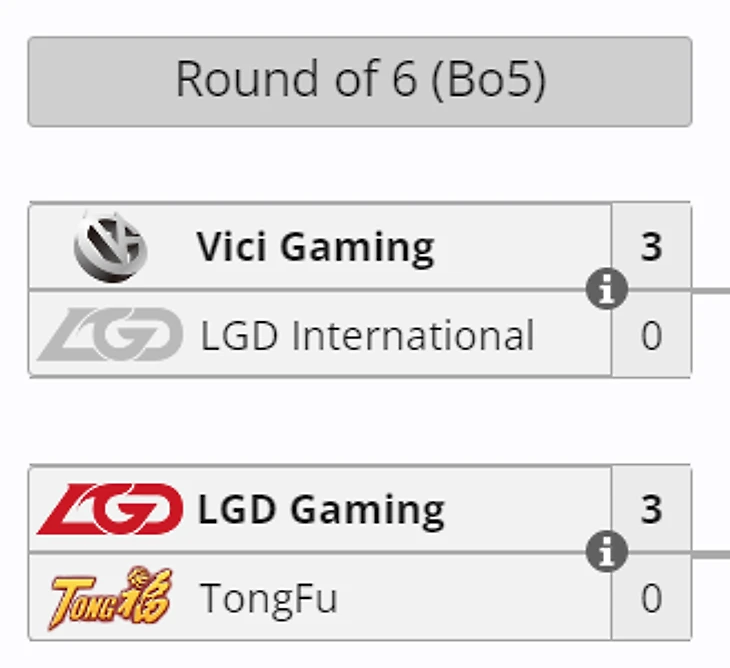Screen dimensions: 730x668
Task: Open info for Vici vs LGD International match
Action: click(x=607, y=291)
